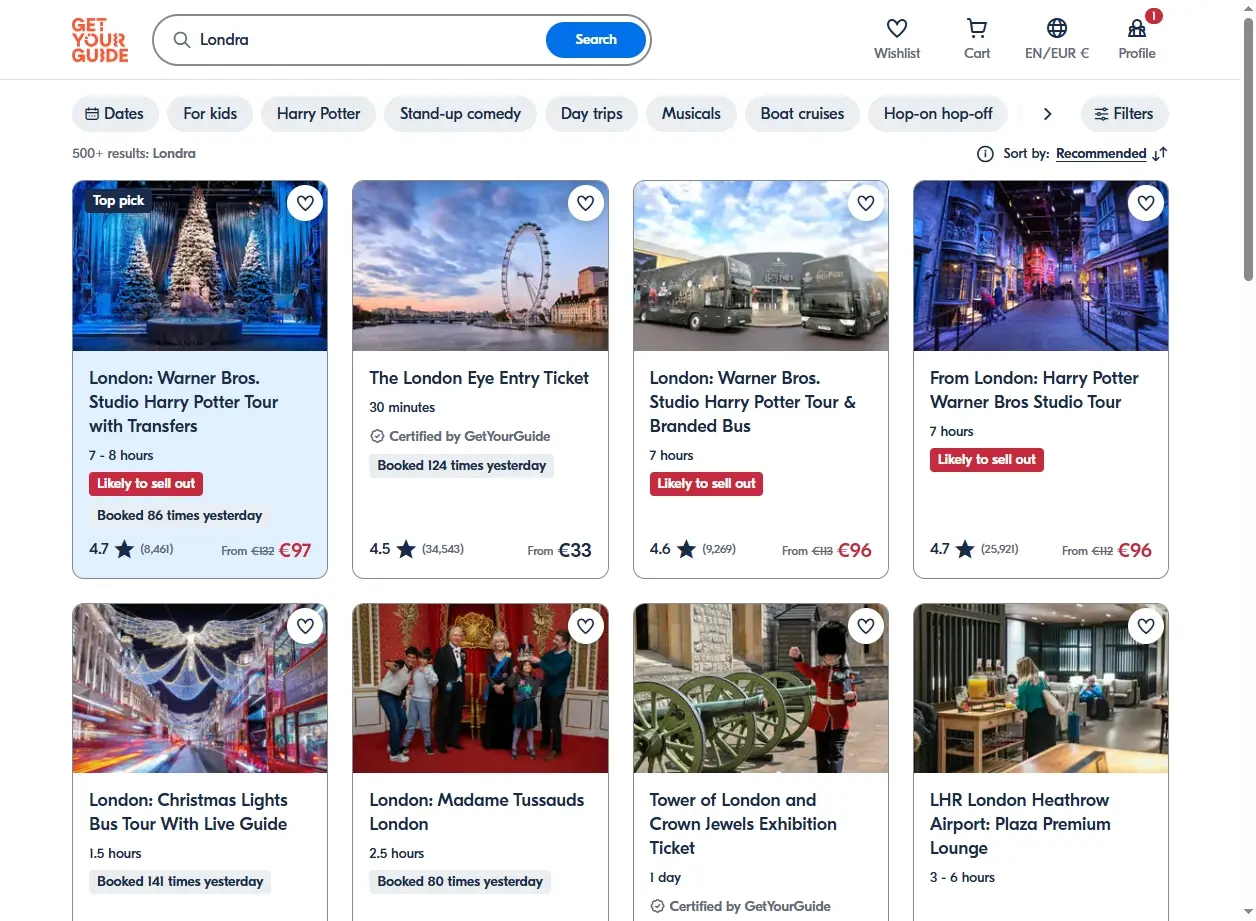Select the Harry Potter filter chip
Viewport: 1256px width, 921px height.
(318, 114)
